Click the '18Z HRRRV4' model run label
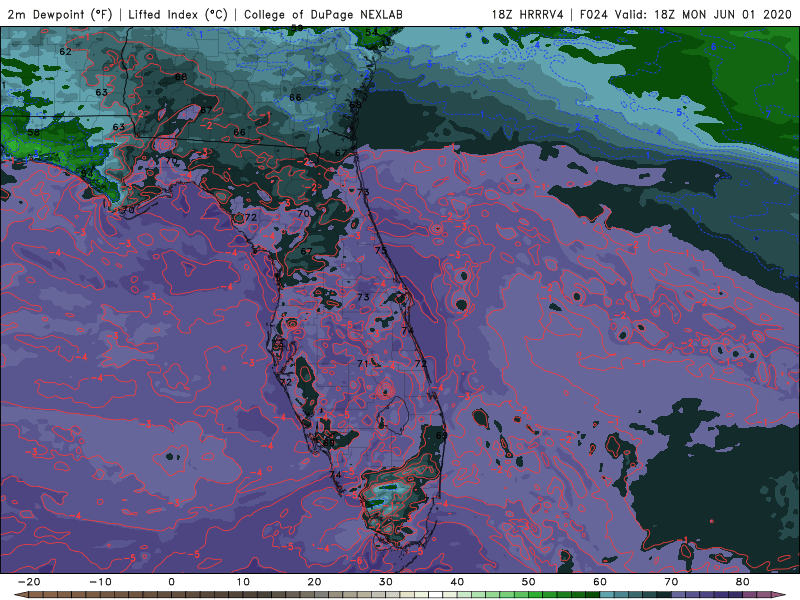 [528, 14]
